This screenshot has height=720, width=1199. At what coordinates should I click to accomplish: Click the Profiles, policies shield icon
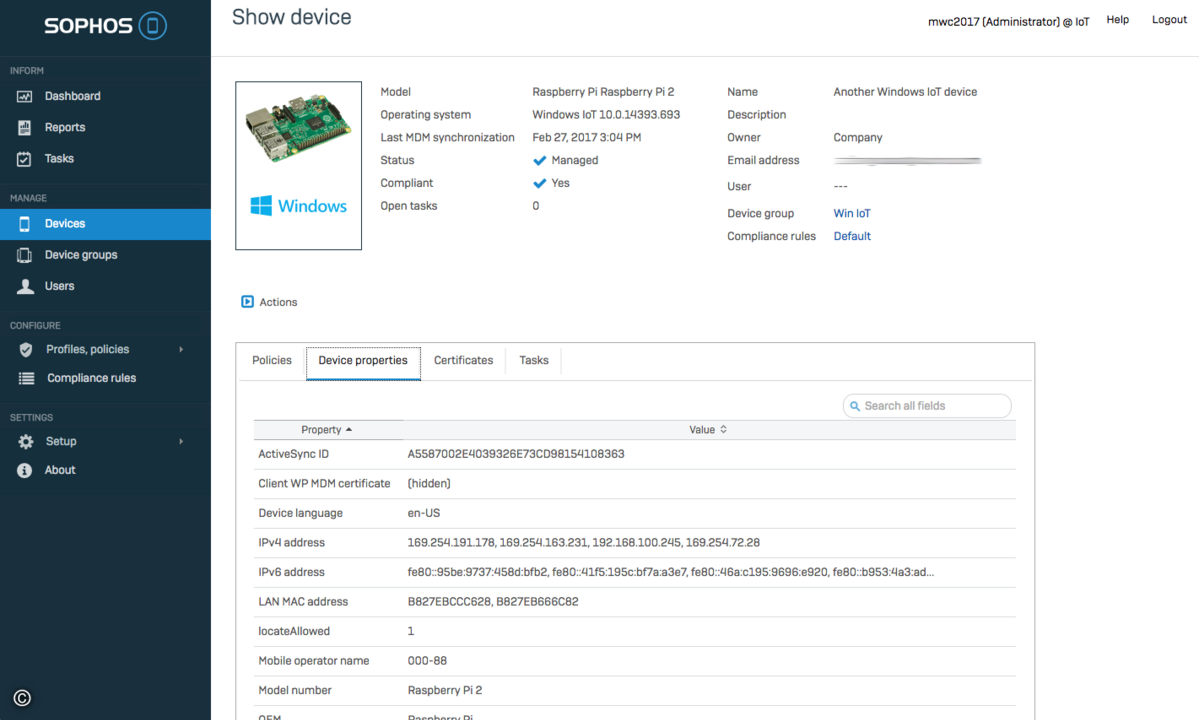(x=26, y=349)
